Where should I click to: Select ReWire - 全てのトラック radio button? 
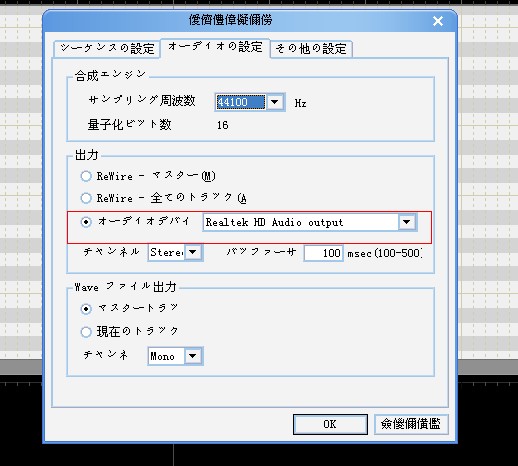[x=86, y=198]
